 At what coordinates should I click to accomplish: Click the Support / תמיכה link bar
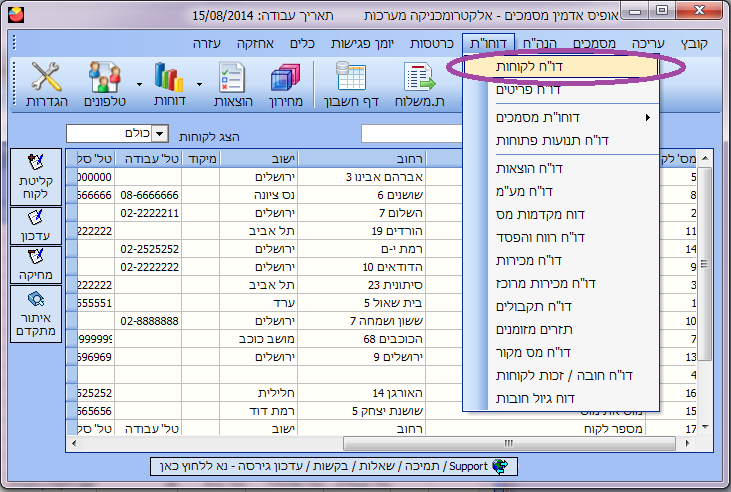(x=334, y=466)
